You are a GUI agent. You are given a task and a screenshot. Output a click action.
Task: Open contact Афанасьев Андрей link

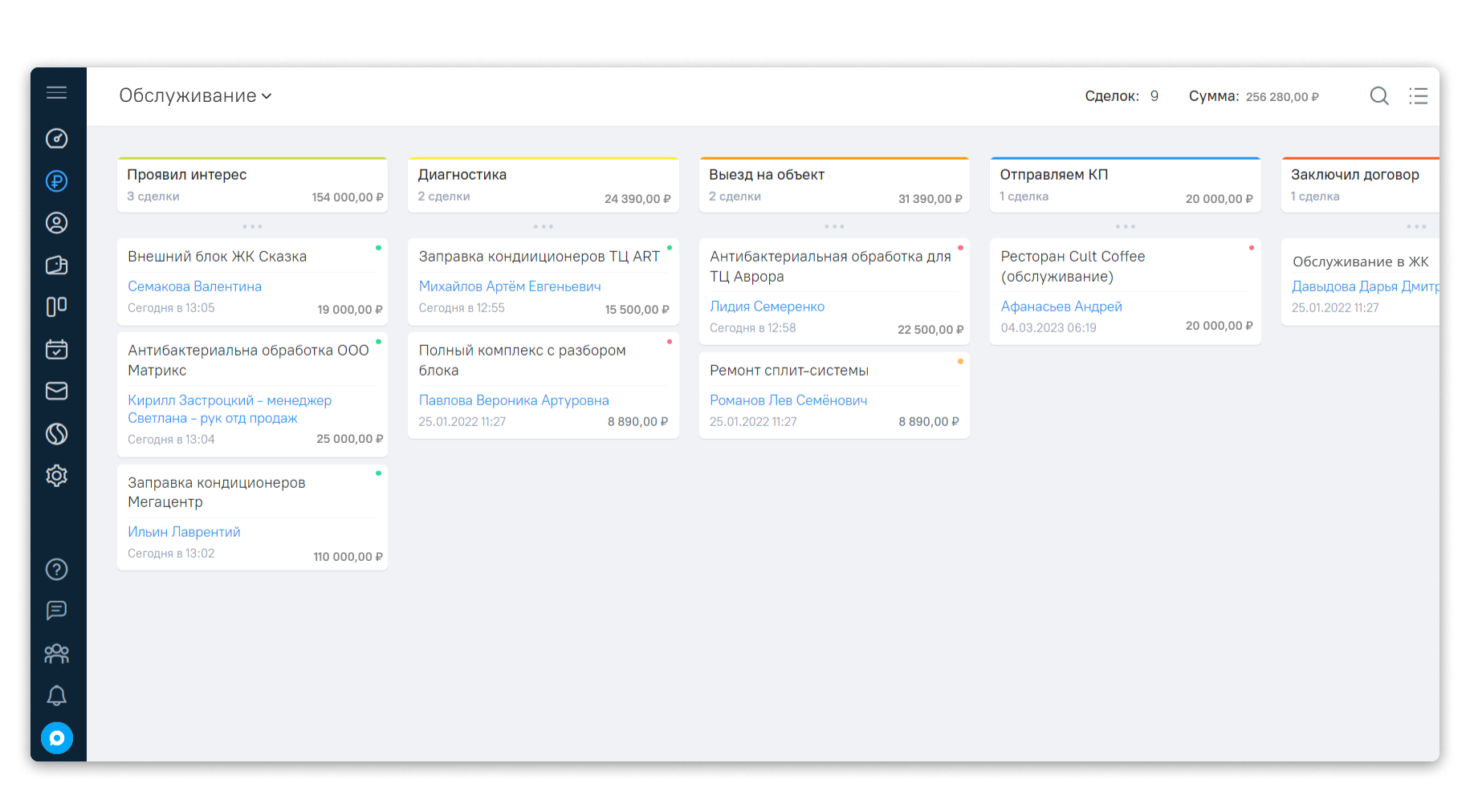[1061, 307]
